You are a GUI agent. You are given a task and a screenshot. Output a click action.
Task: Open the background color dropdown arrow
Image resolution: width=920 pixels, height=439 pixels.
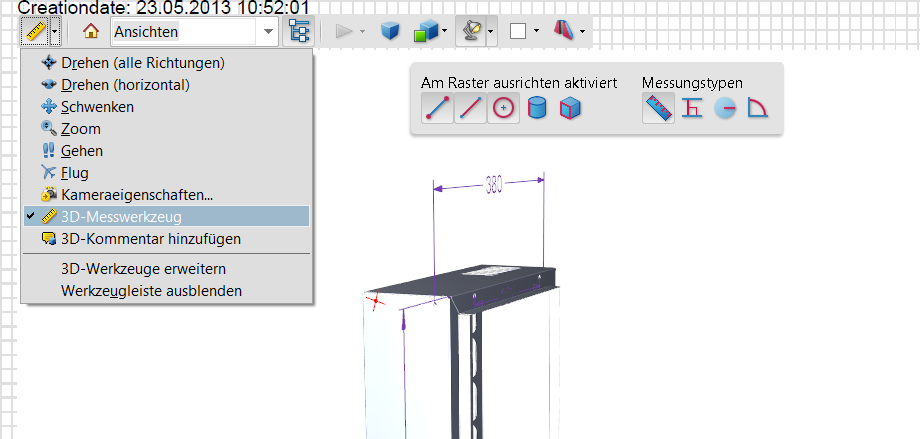pos(536,32)
